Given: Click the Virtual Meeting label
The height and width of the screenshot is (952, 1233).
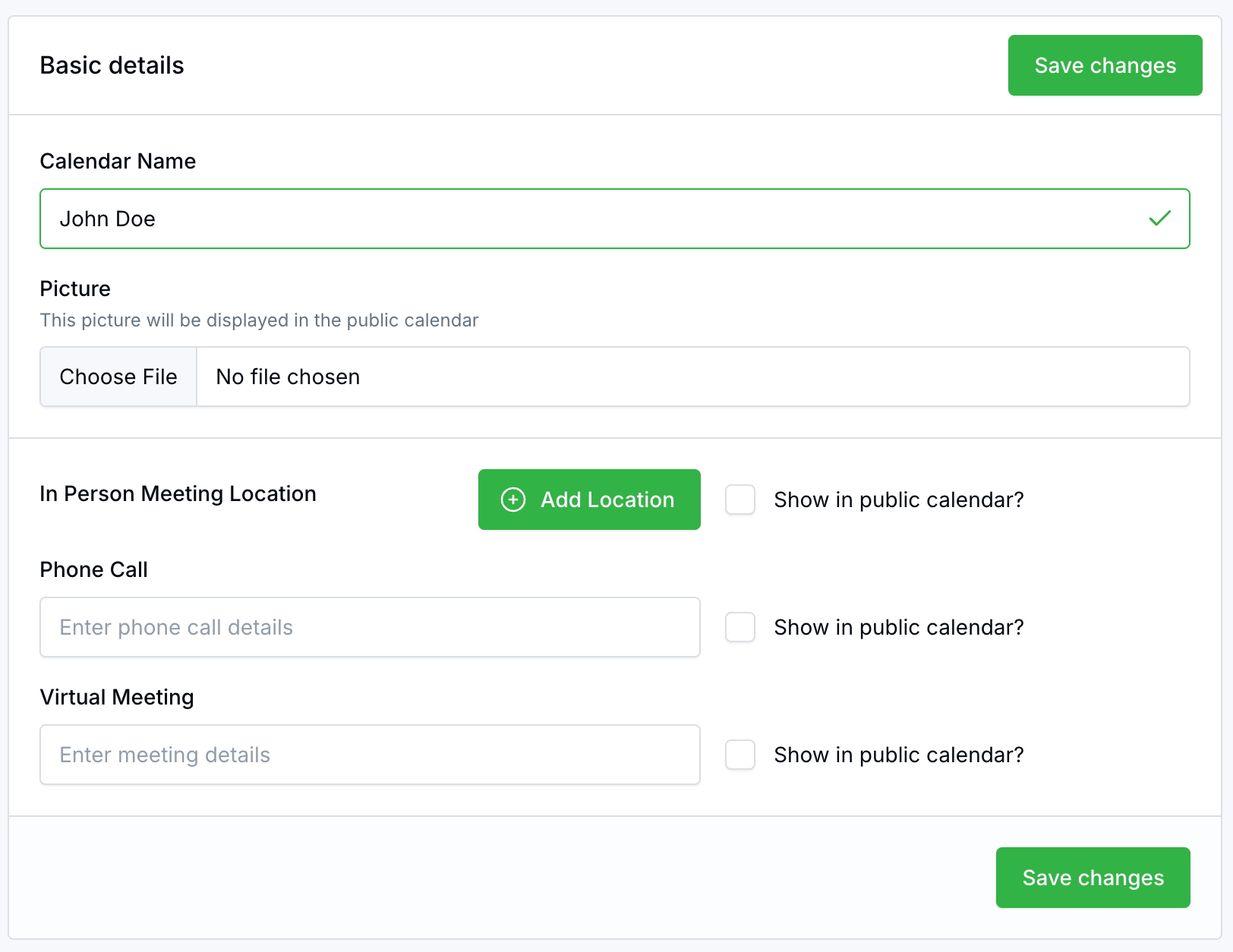Looking at the screenshot, I should pos(117,697).
